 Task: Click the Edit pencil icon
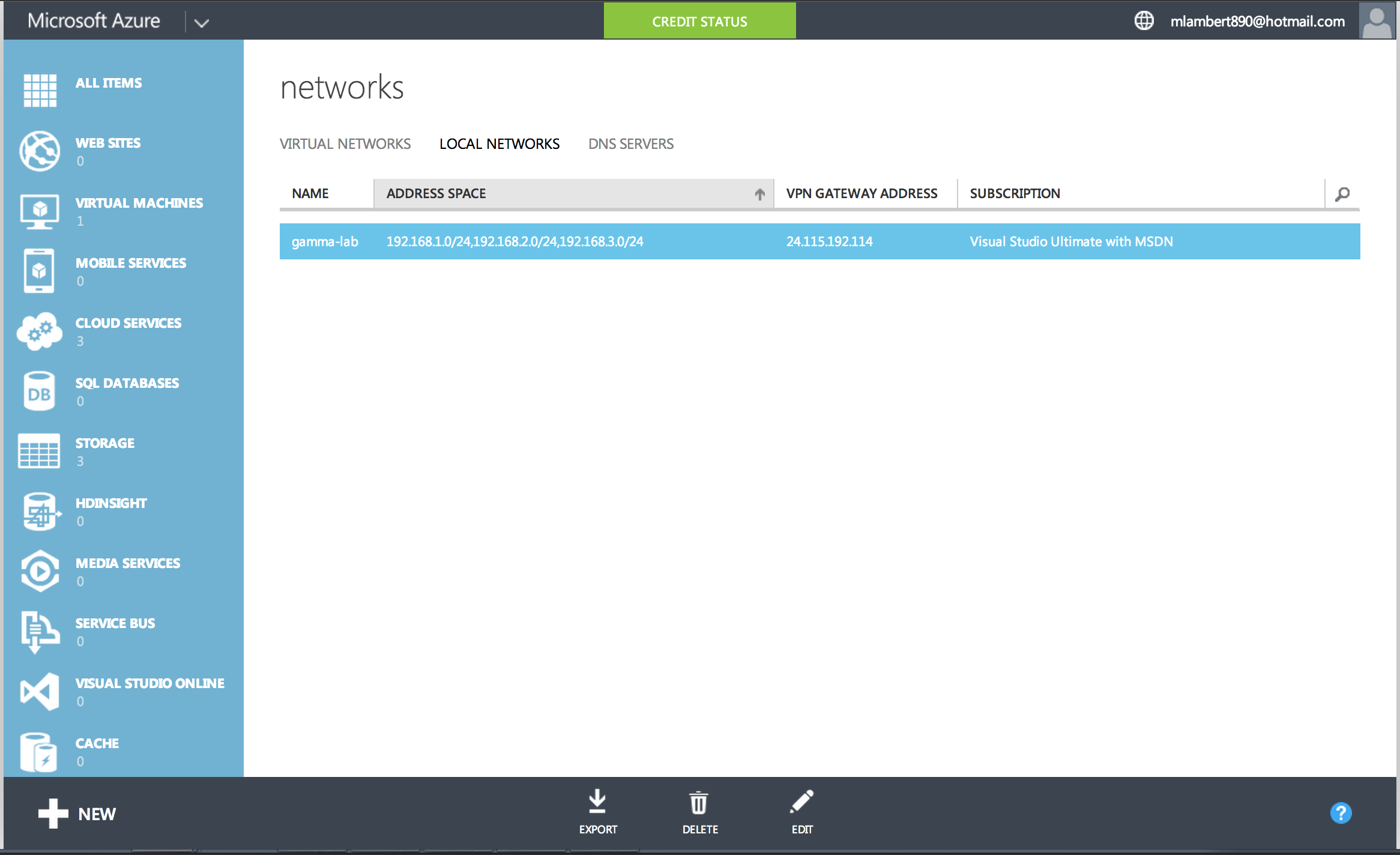(x=801, y=803)
